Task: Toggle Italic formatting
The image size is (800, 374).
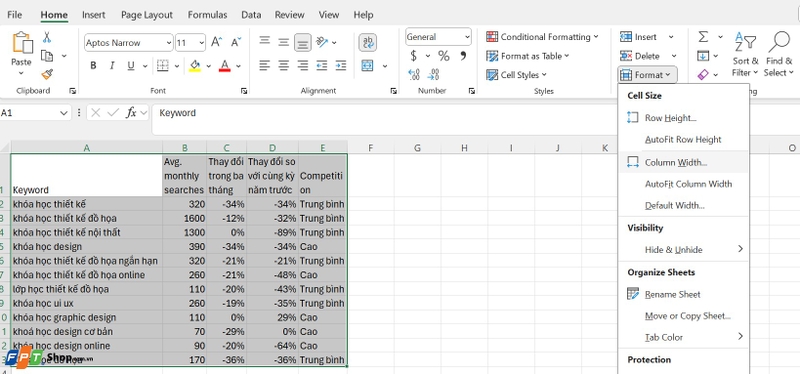Action: pos(112,65)
